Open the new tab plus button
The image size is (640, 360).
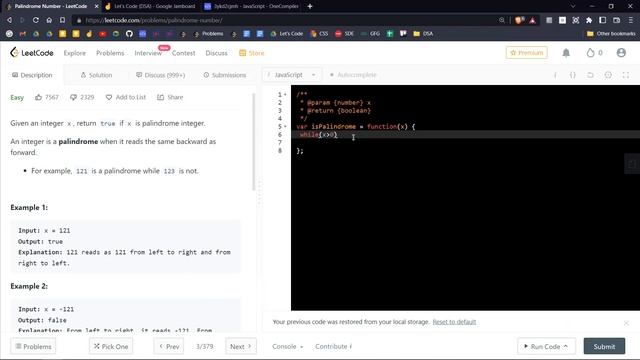pos(310,6)
